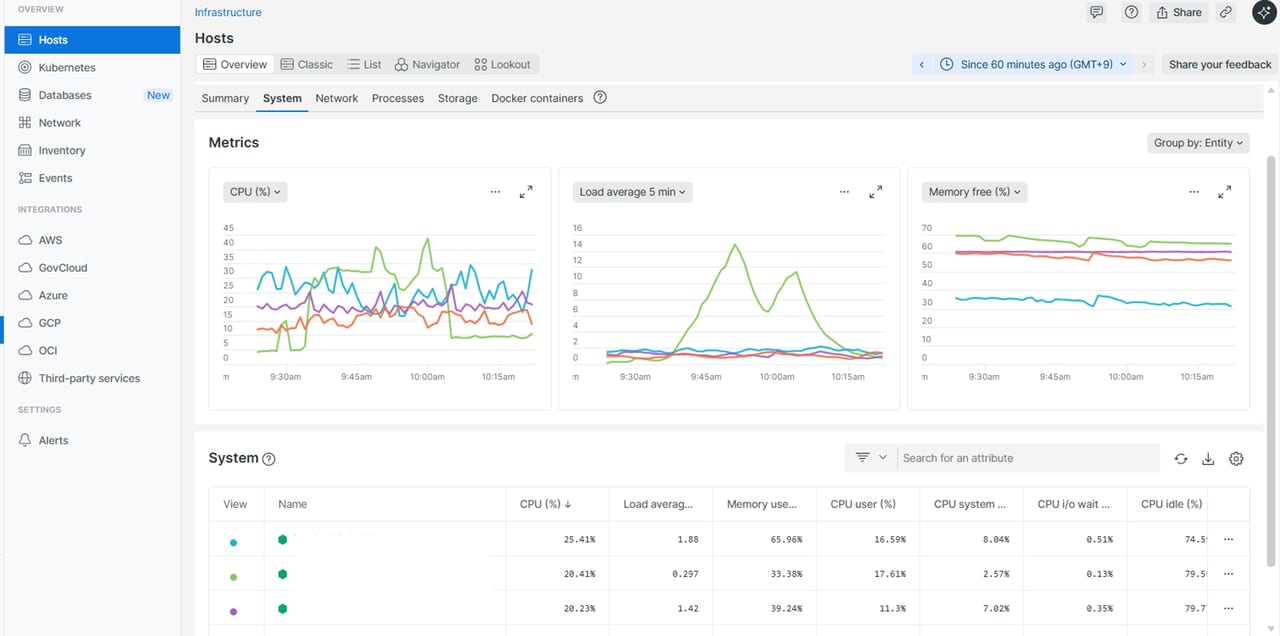Screen dimensions: 1280x636
Task: Open Kubernetes in the sidebar
Action: [x=67, y=68]
